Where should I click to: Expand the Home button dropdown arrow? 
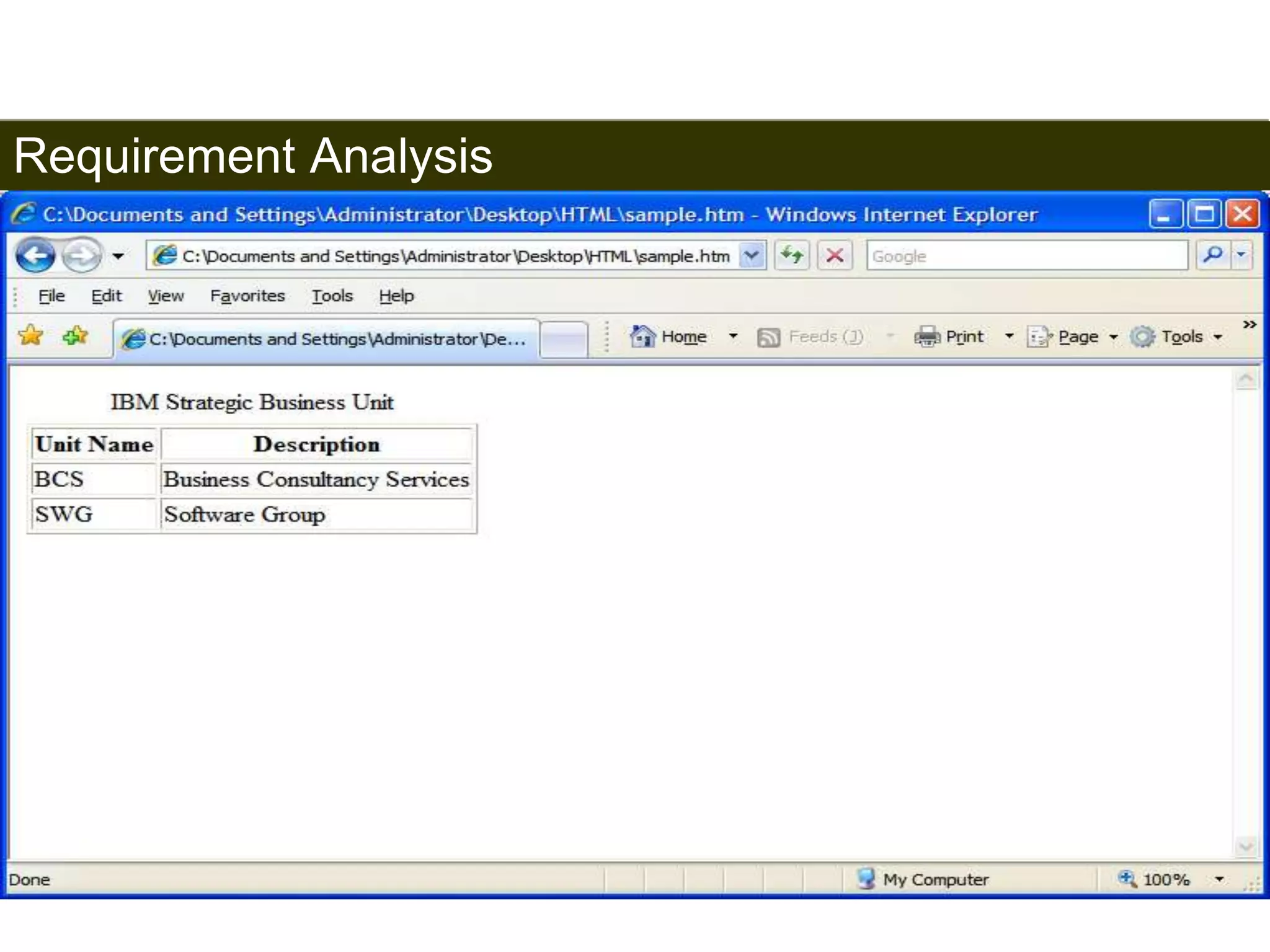(x=733, y=337)
